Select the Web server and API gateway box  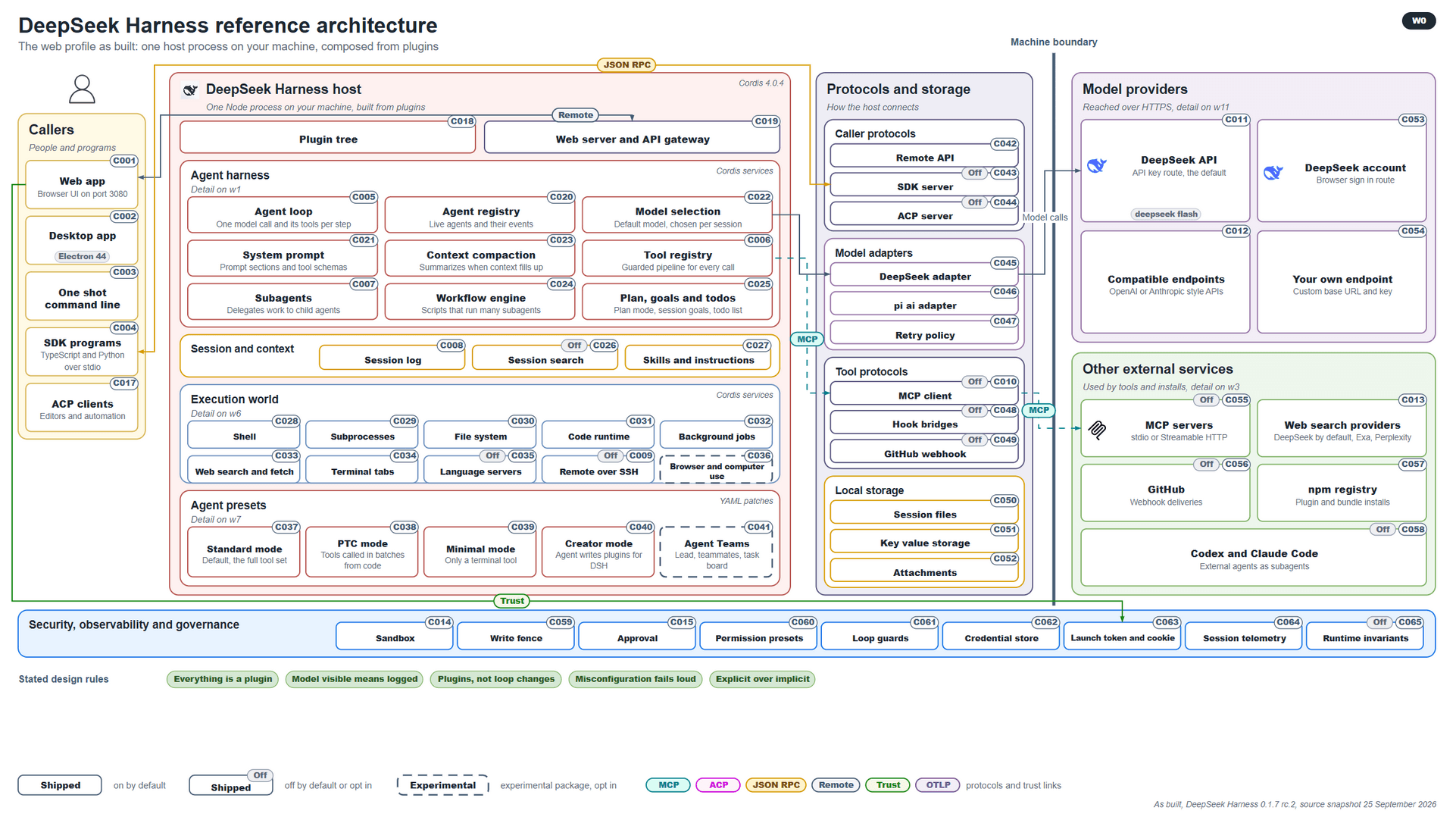click(632, 139)
